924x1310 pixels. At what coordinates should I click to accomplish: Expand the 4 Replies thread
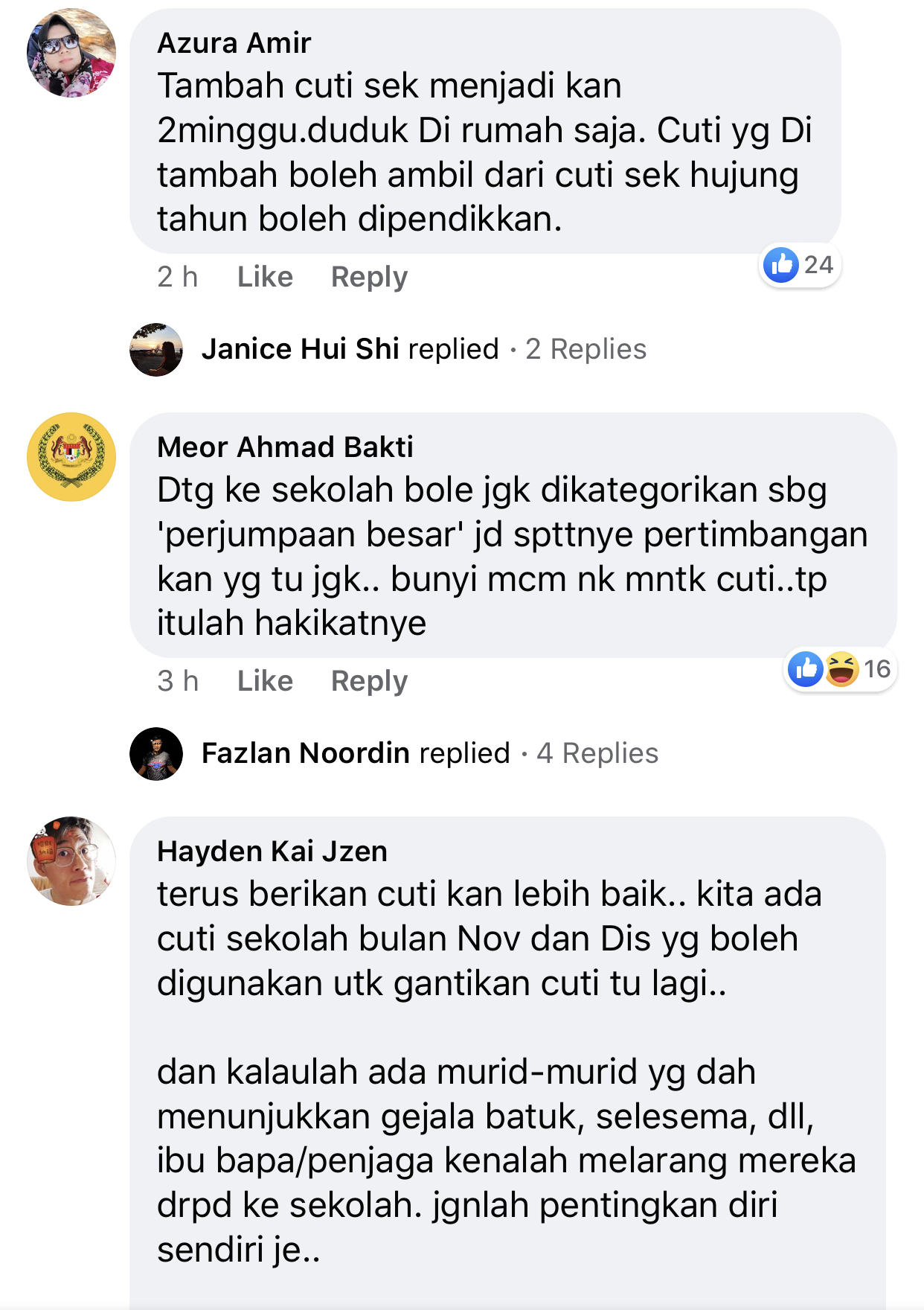pyautogui.click(x=597, y=753)
